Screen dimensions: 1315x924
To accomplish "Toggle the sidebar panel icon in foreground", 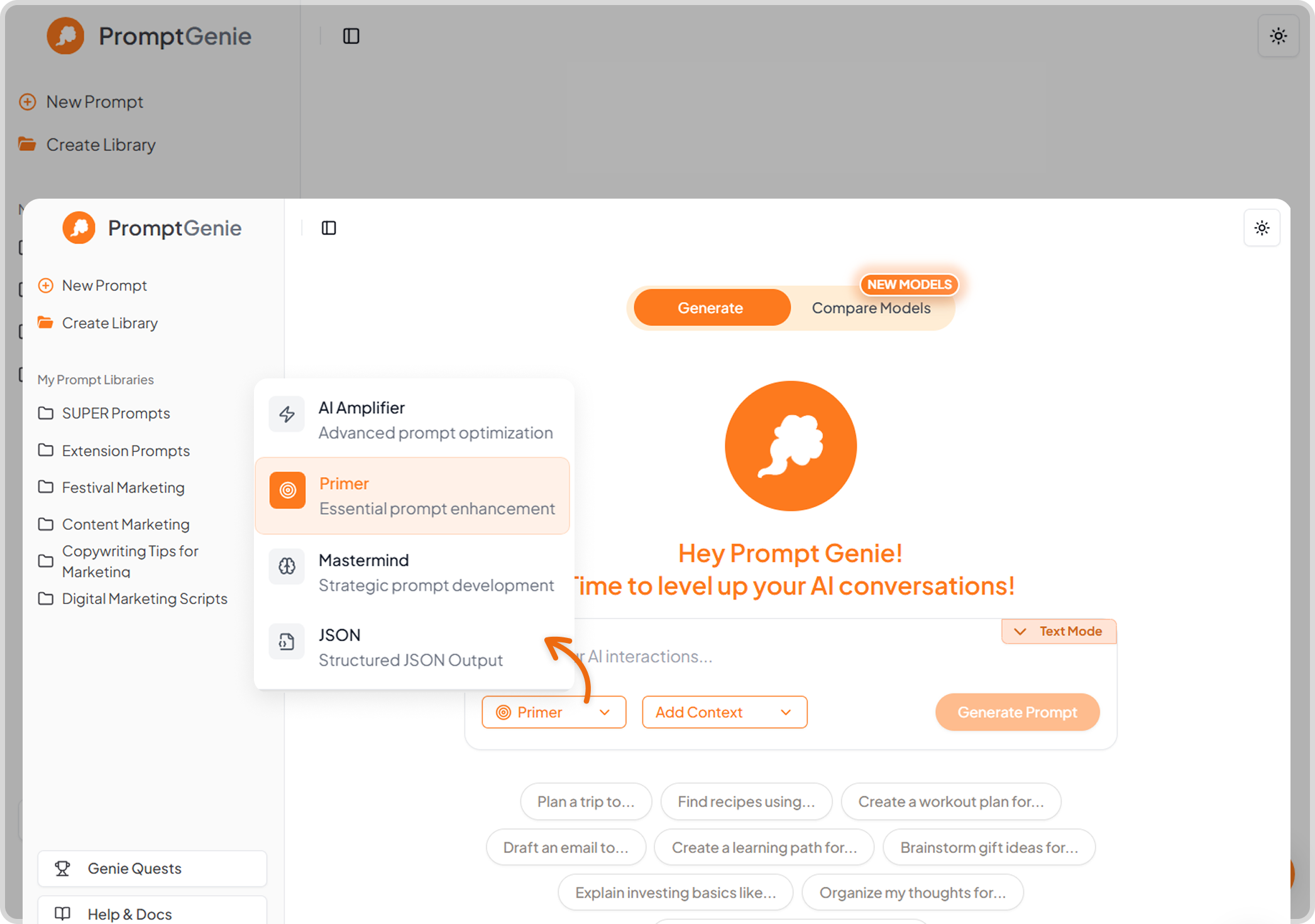I will click(329, 228).
